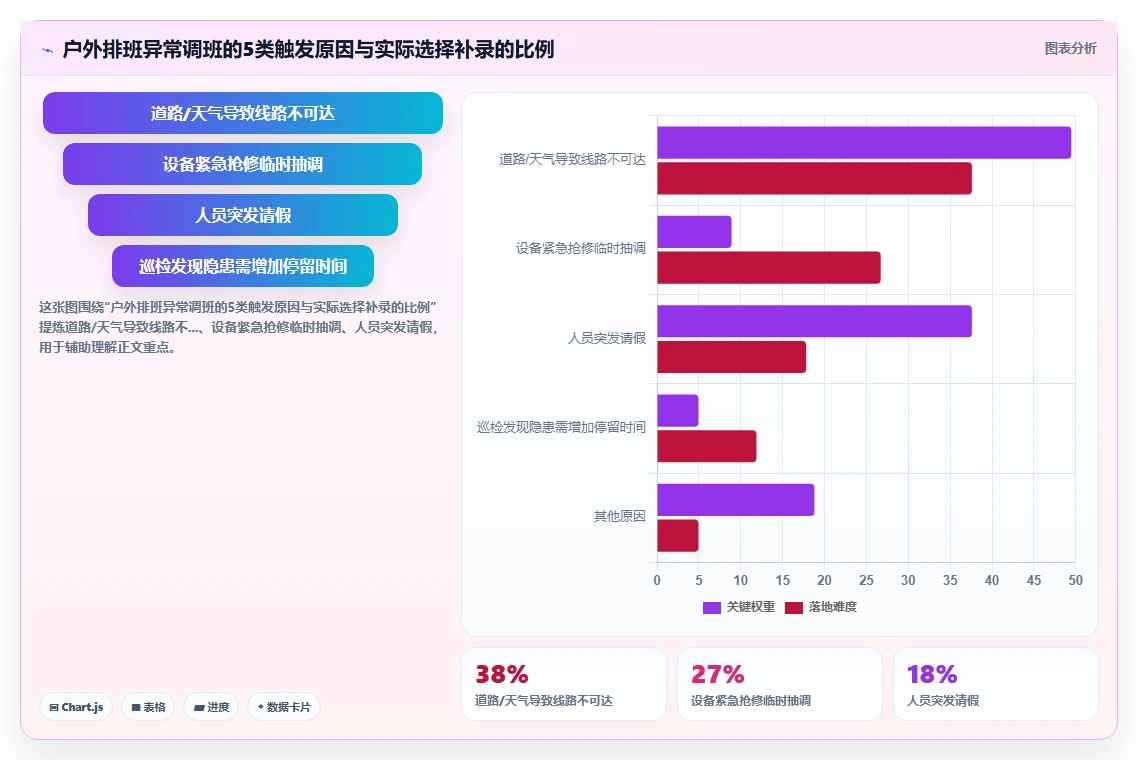Click red bar for 人员突发请假

pos(732,357)
